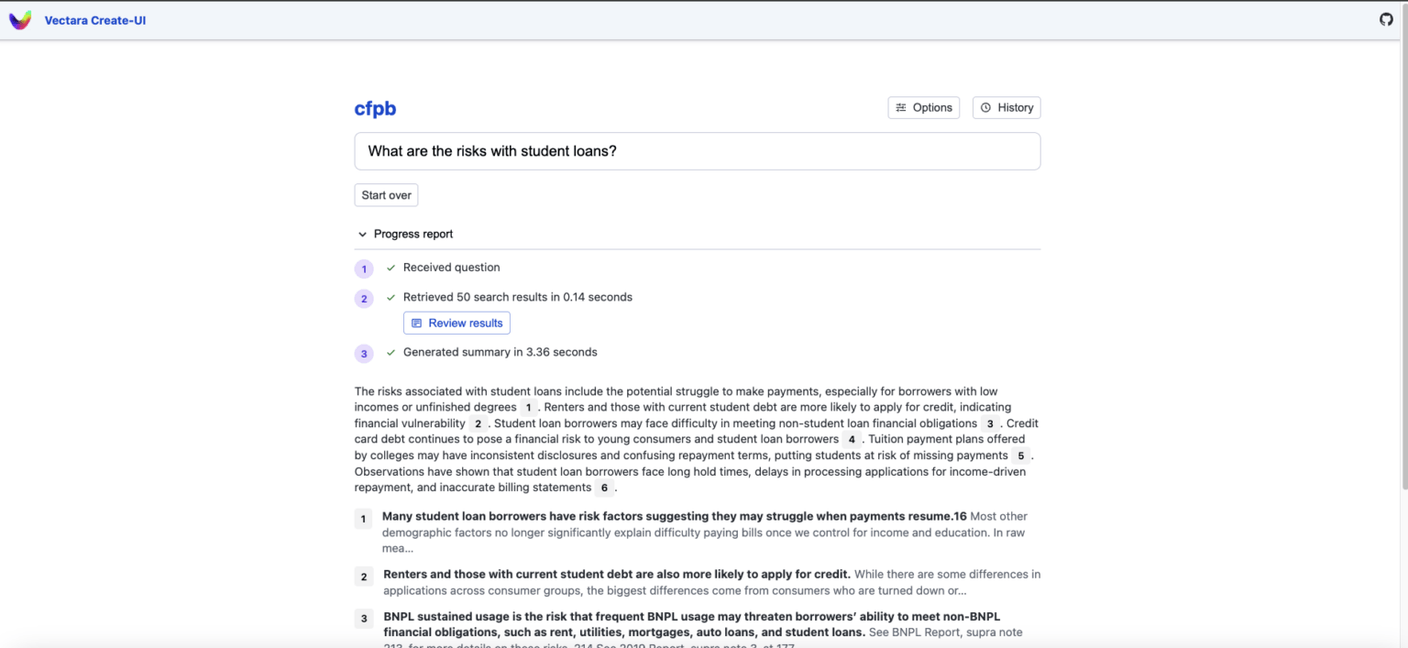This screenshot has height=648, width=1408.
Task: Open reference 1 about borrowers' risk factors
Action: tap(674, 517)
